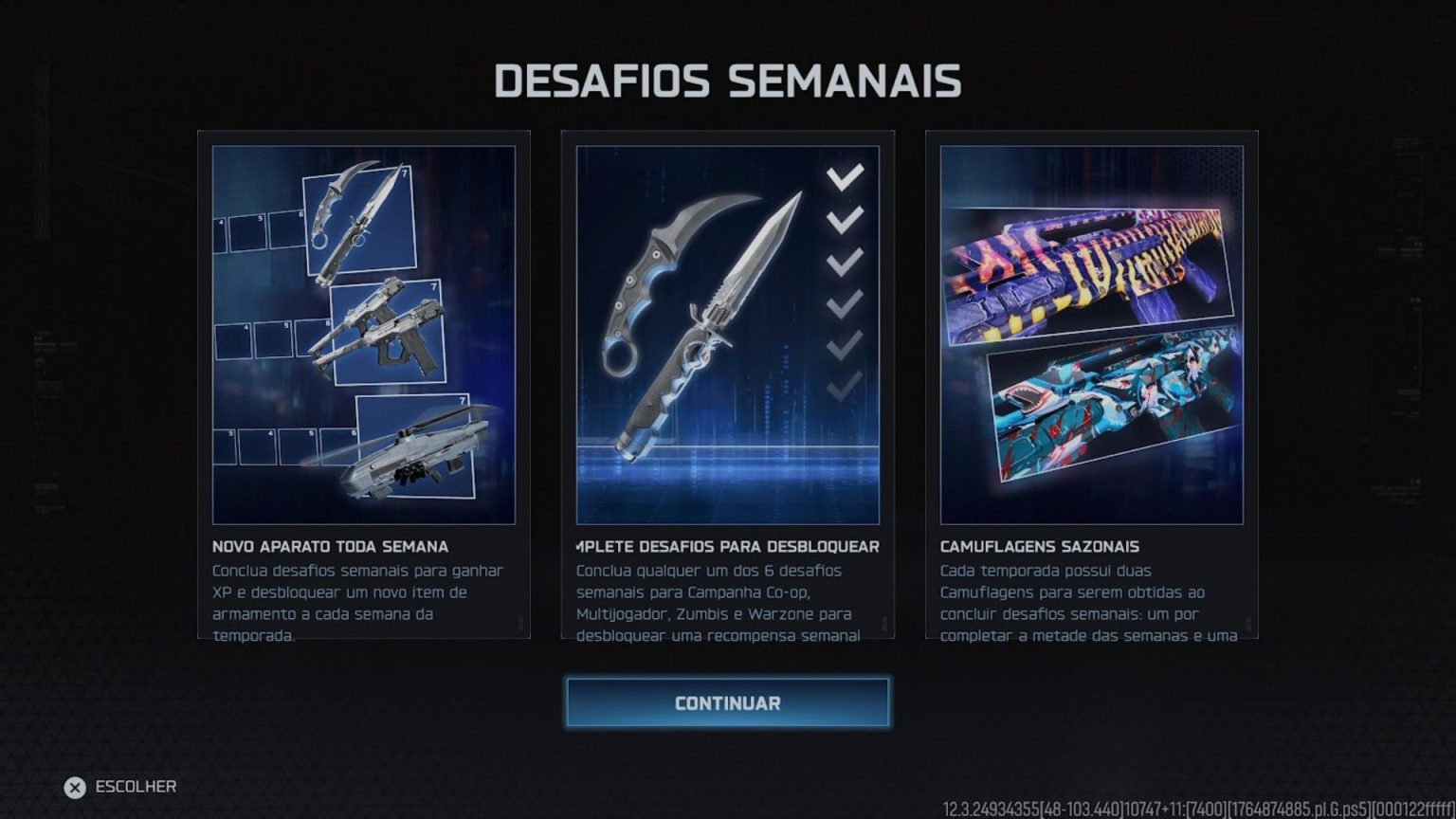
Task: Click the Continuar button
Action: pos(727,702)
